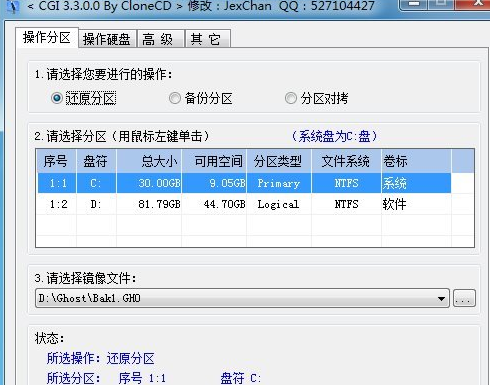Click the 所选操作: 还原分区 status line
Image resolution: width=490 pixels, height=385 pixels.
point(101,359)
